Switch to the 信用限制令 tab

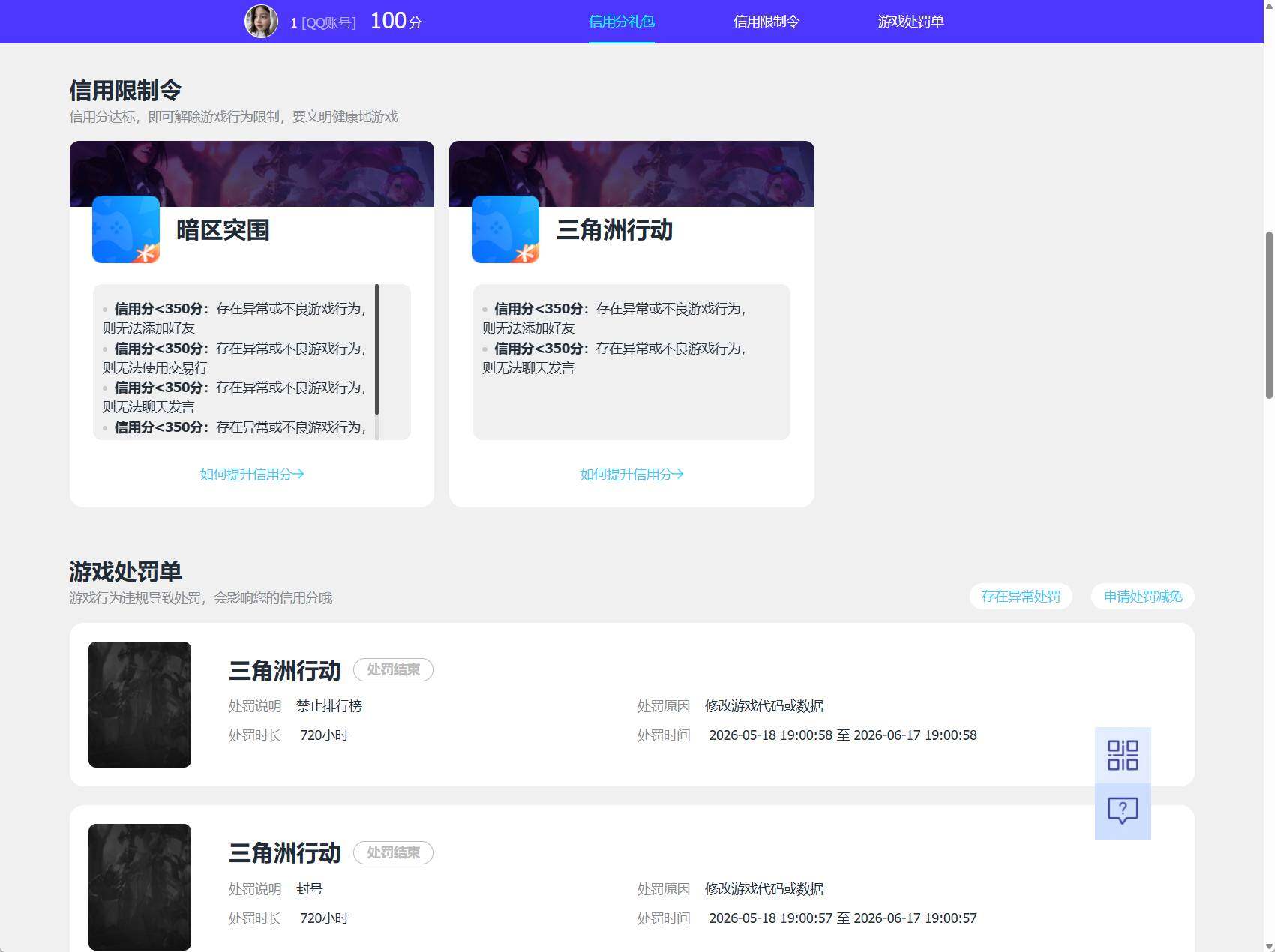click(766, 22)
